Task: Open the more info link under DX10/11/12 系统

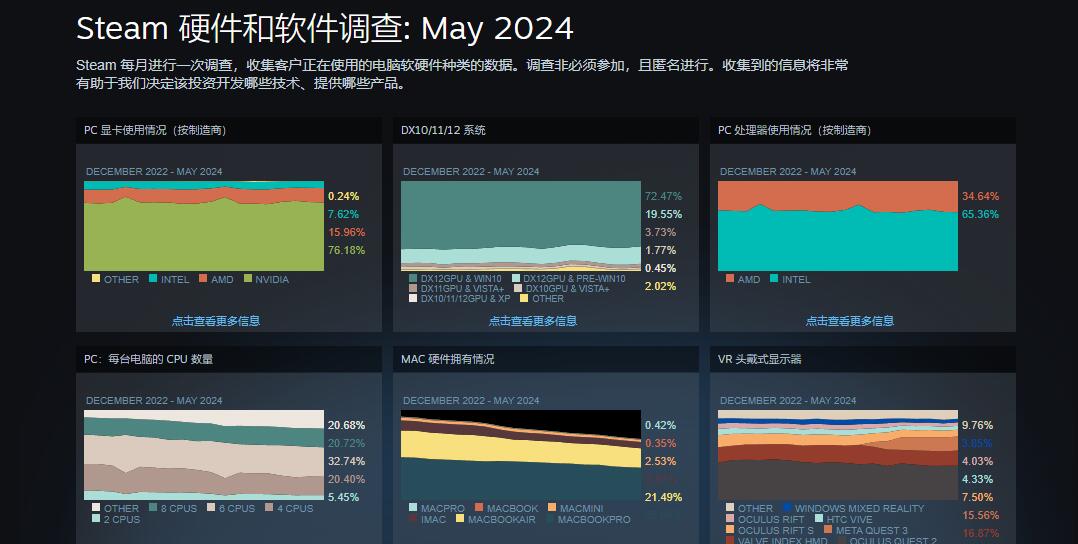Action: [532, 321]
